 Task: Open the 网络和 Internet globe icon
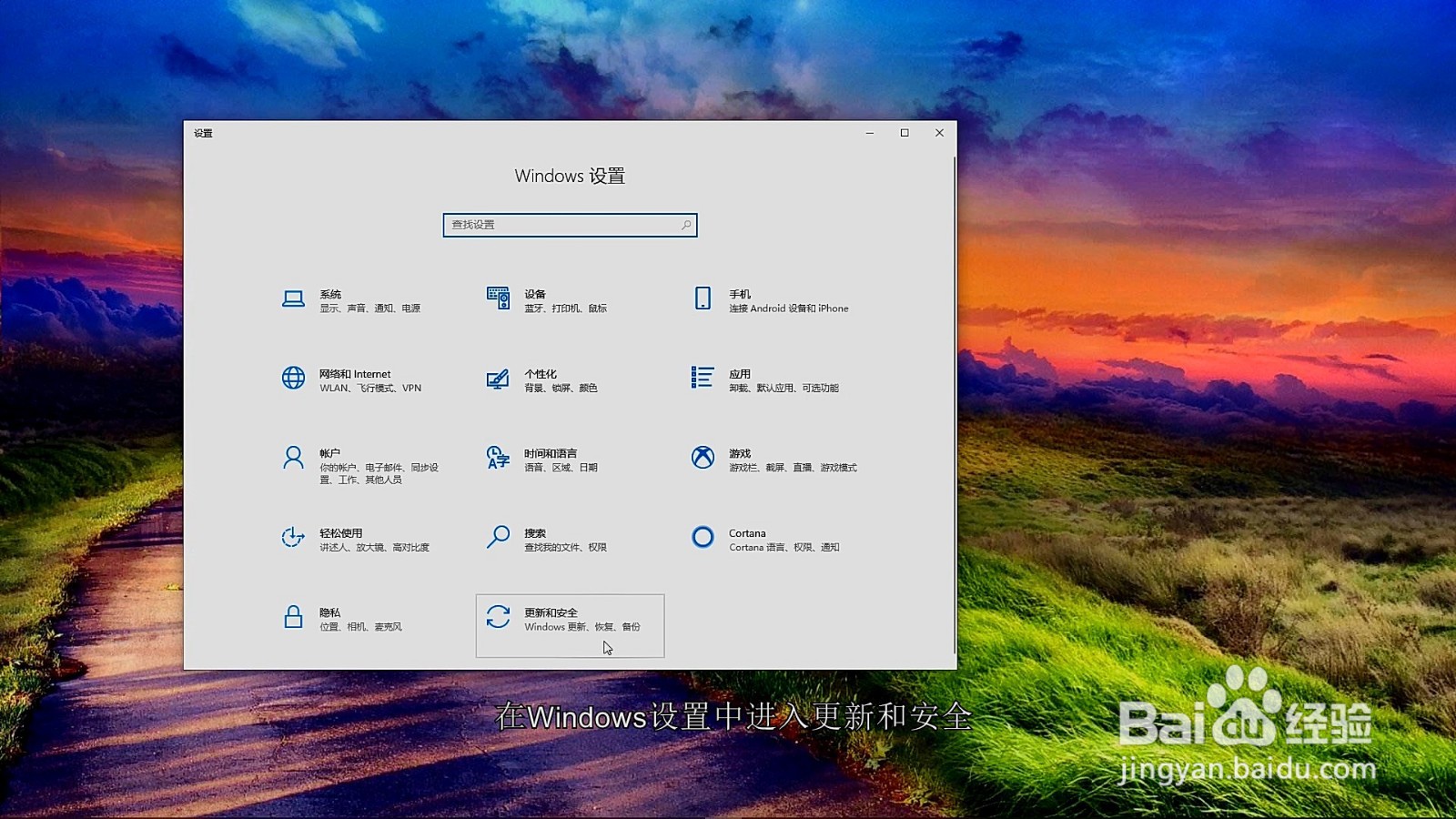point(293,378)
